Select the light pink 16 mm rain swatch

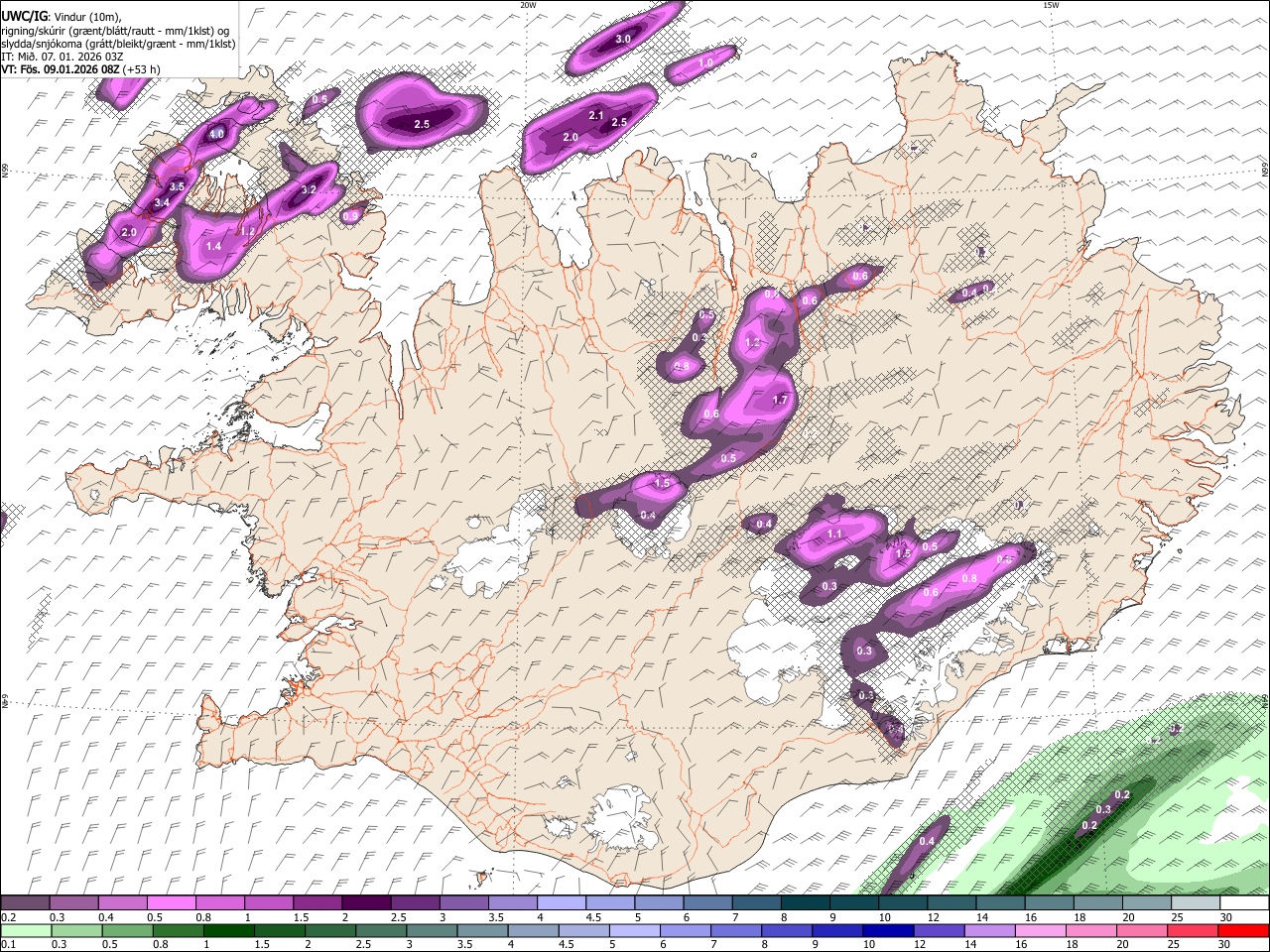click(x=1040, y=931)
